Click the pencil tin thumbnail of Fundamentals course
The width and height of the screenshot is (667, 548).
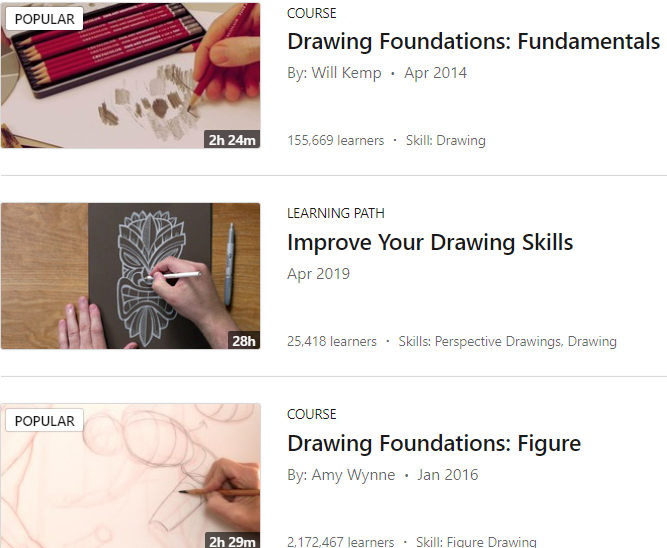tap(131, 76)
